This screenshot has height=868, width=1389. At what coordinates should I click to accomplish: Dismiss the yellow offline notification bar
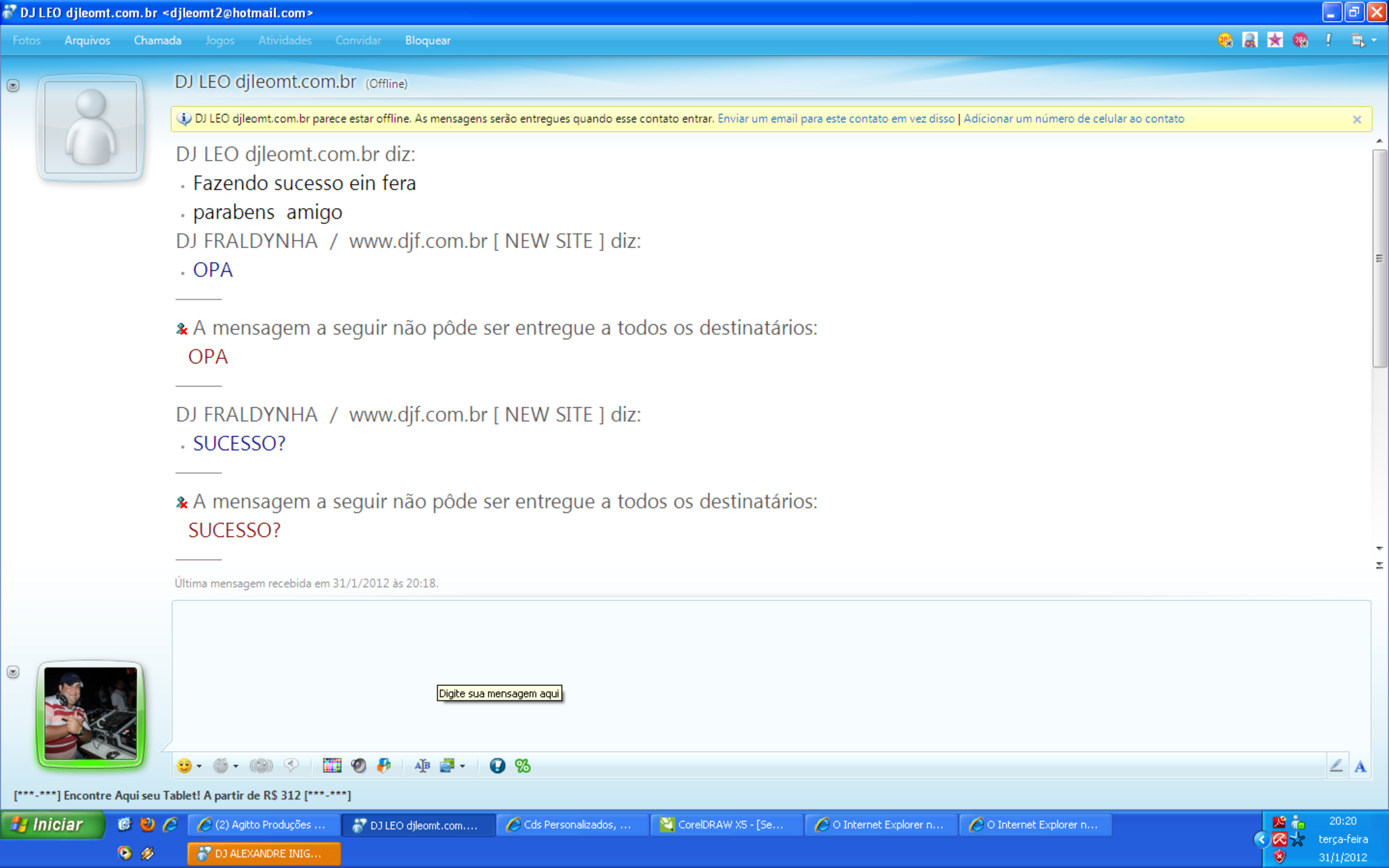[1357, 119]
